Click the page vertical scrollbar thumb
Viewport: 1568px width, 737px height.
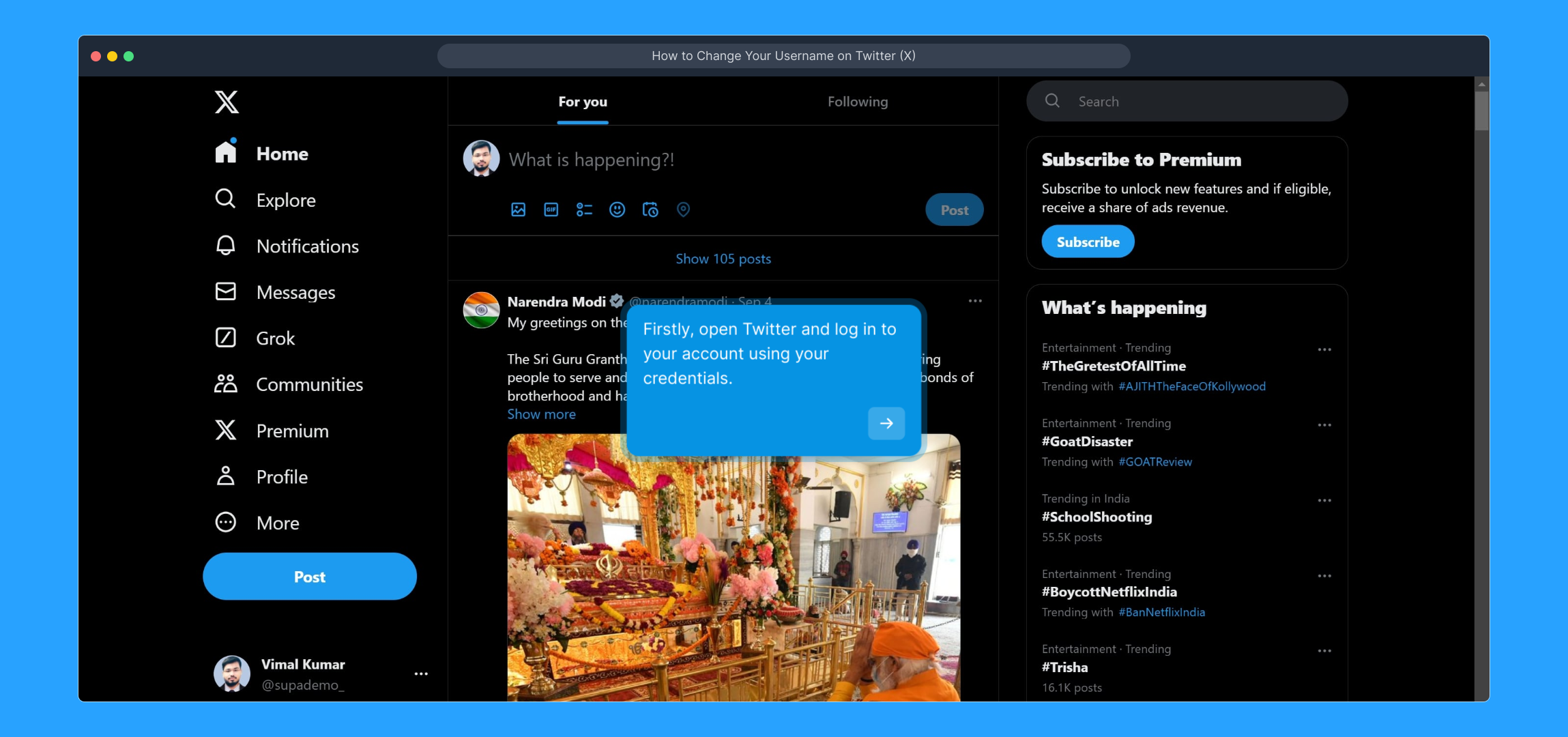1481,111
